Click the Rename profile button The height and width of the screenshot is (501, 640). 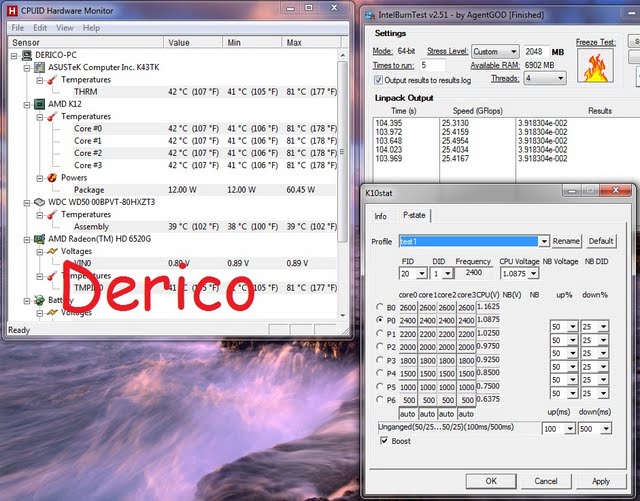pyautogui.click(x=566, y=241)
